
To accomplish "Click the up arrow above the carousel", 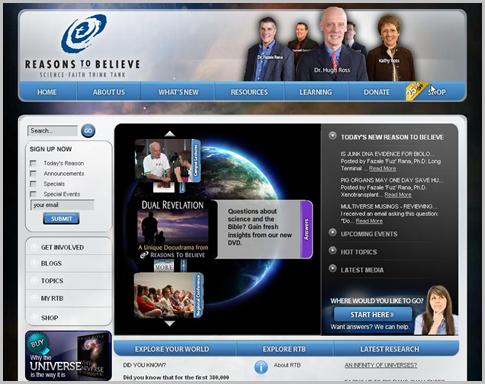I will pyautogui.click(x=170, y=134).
